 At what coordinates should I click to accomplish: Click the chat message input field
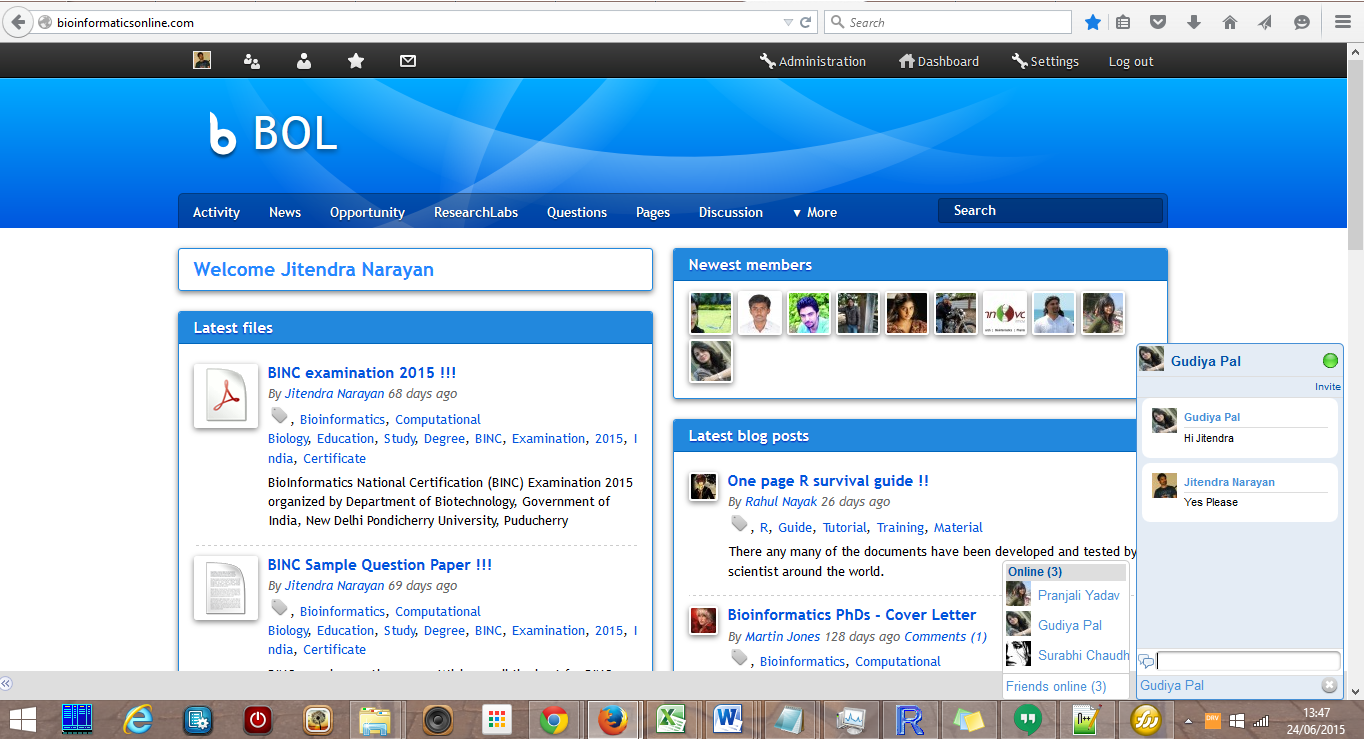tap(1248, 661)
